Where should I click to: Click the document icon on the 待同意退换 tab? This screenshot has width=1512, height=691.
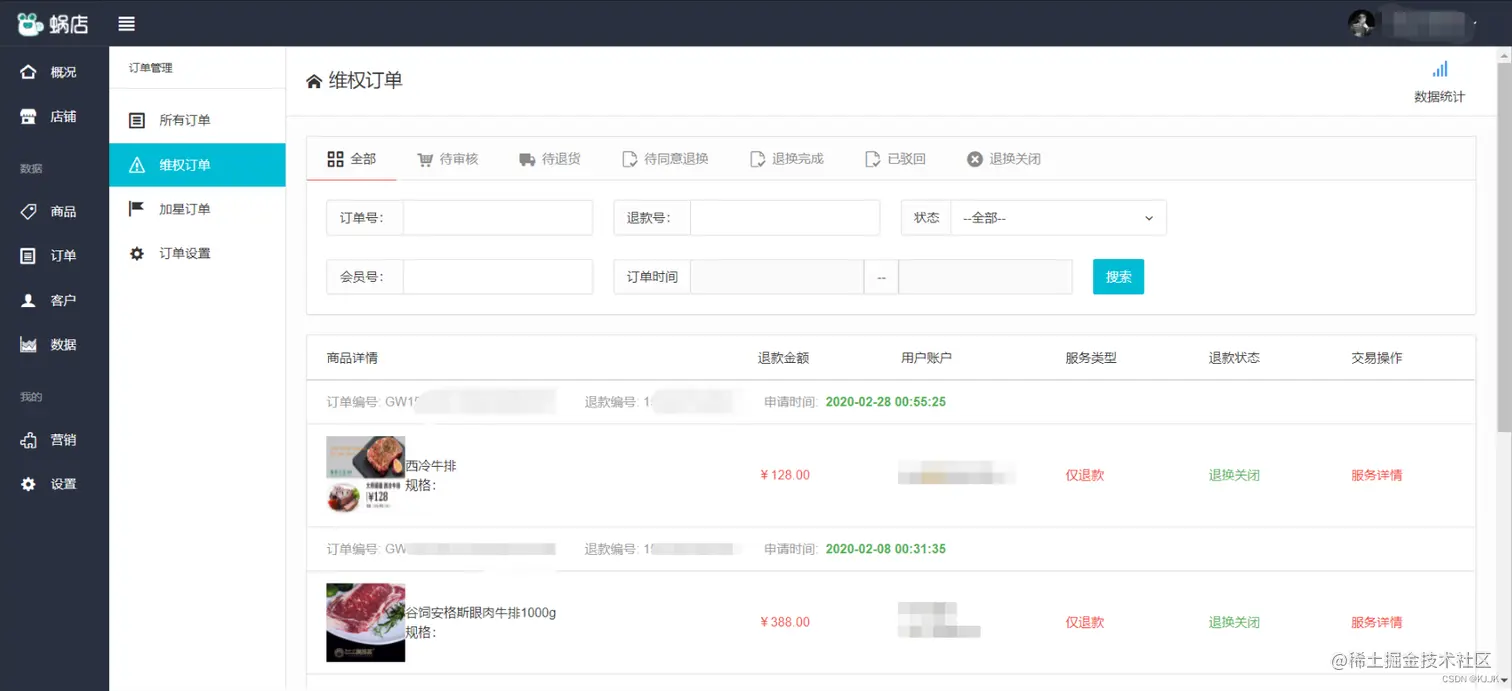click(629, 159)
